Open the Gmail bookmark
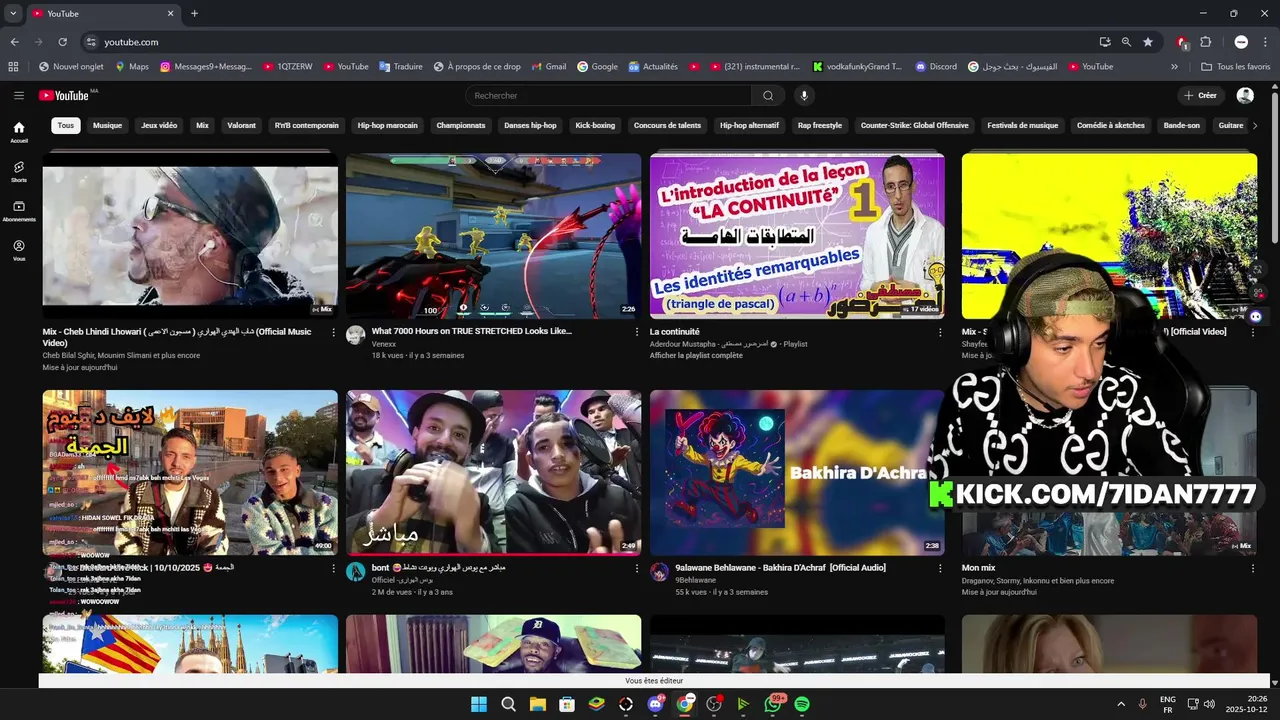The width and height of the screenshot is (1280, 720). (548, 67)
